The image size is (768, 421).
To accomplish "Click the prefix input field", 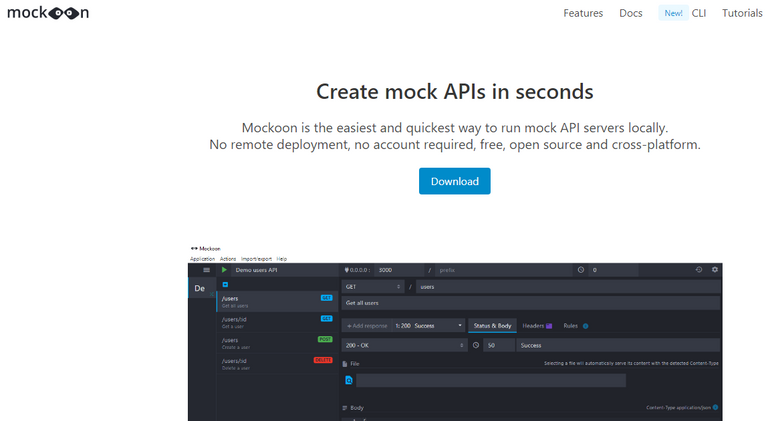I will (x=503, y=270).
